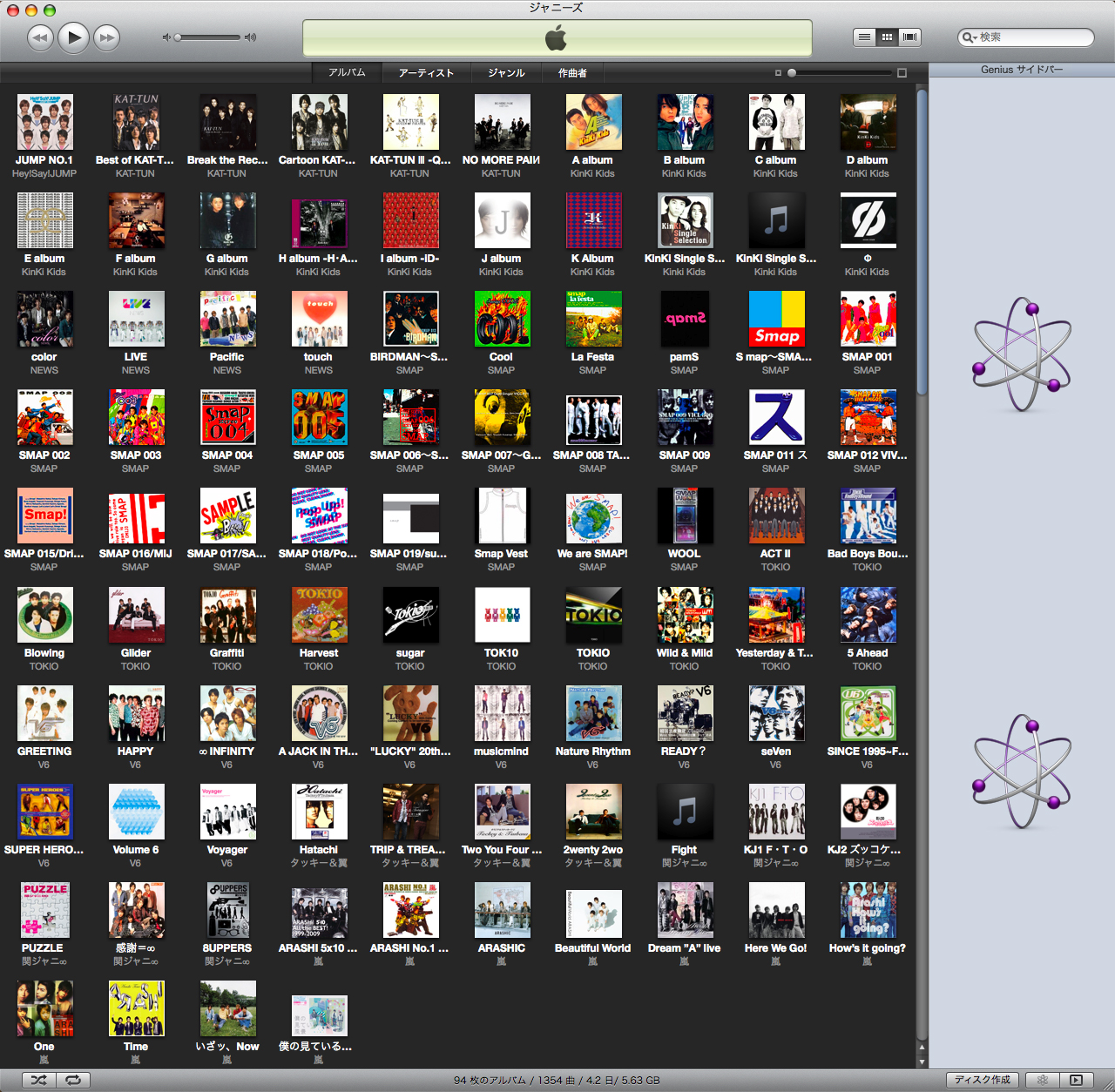Select the アルバム tab

[x=347, y=72]
